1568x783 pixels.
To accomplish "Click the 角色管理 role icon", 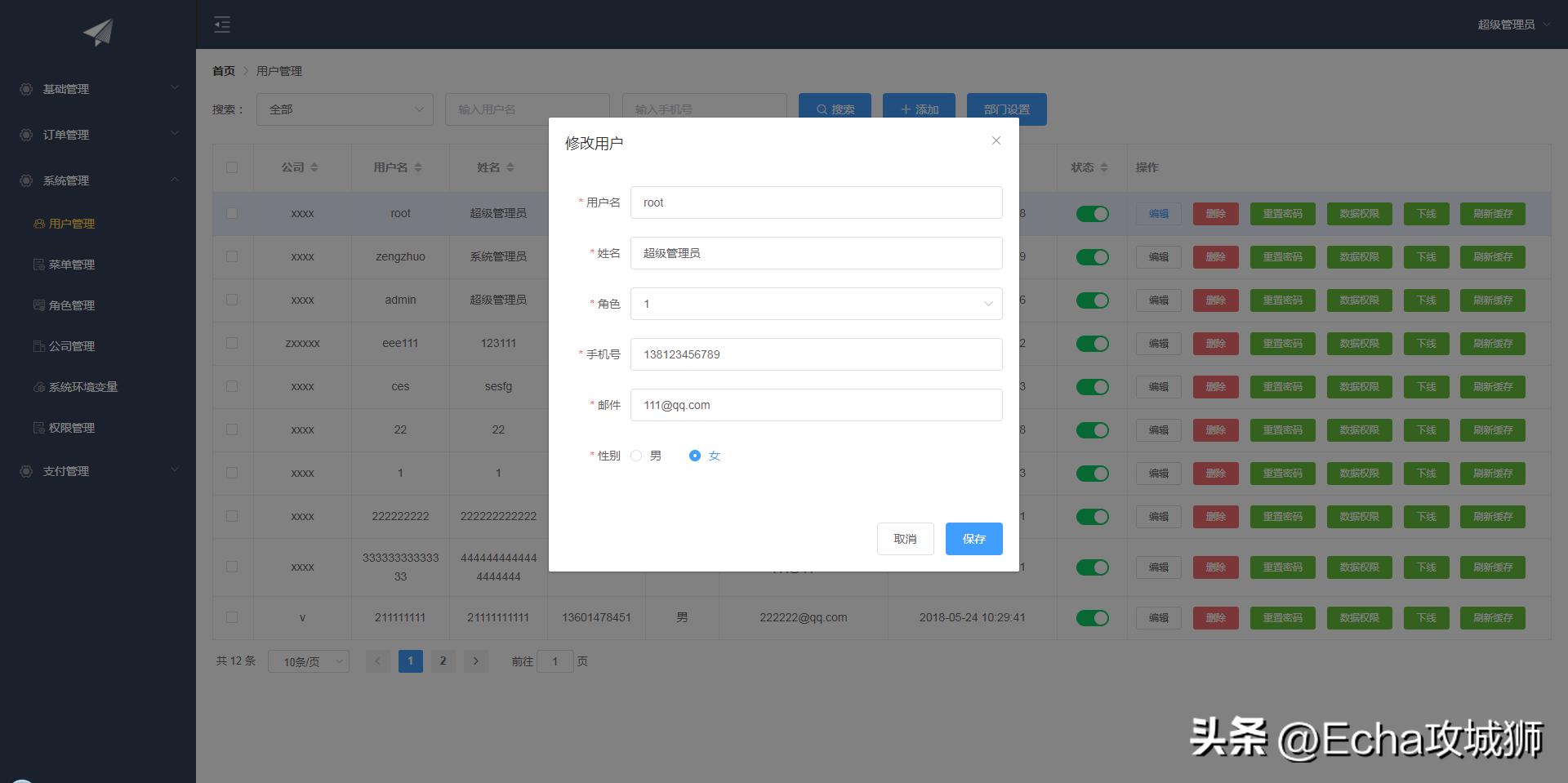I will (38, 305).
